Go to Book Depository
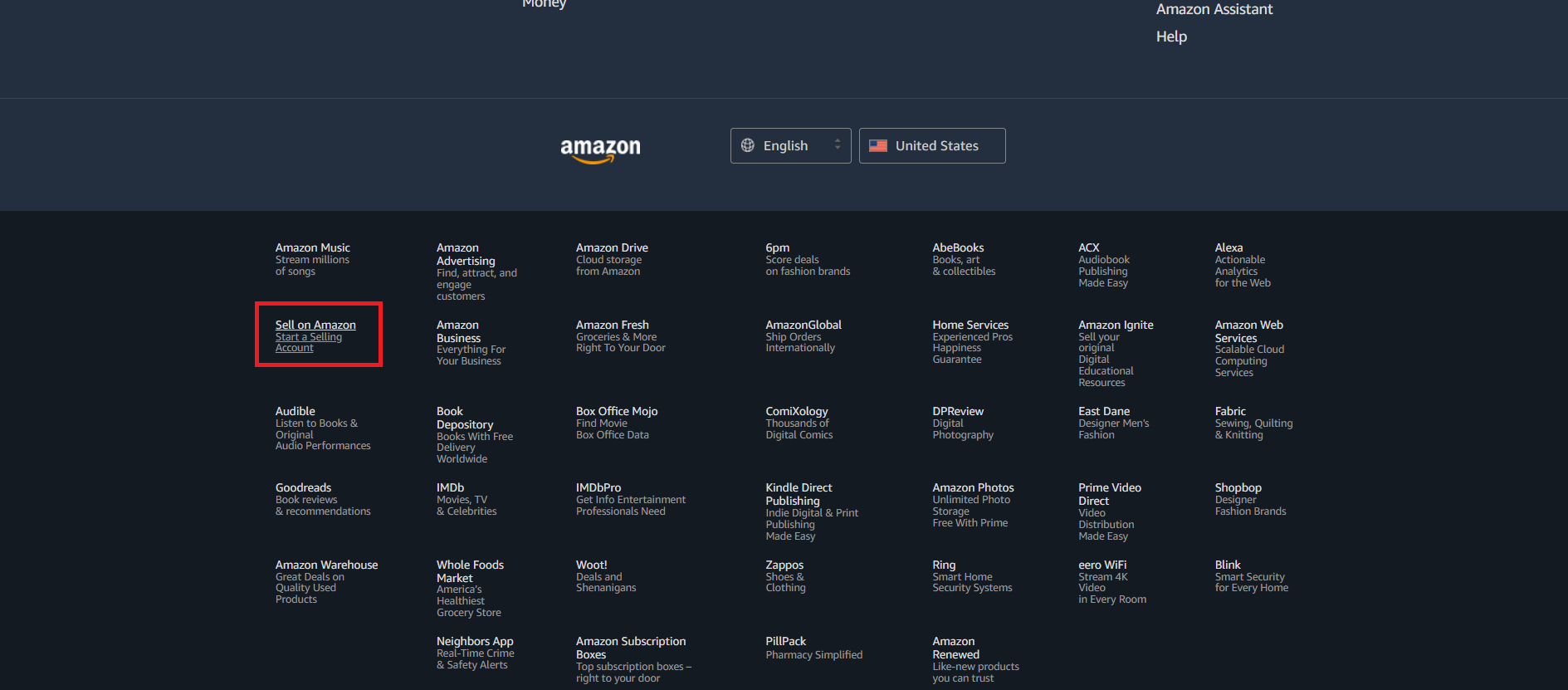The image size is (1568, 690). click(475, 435)
